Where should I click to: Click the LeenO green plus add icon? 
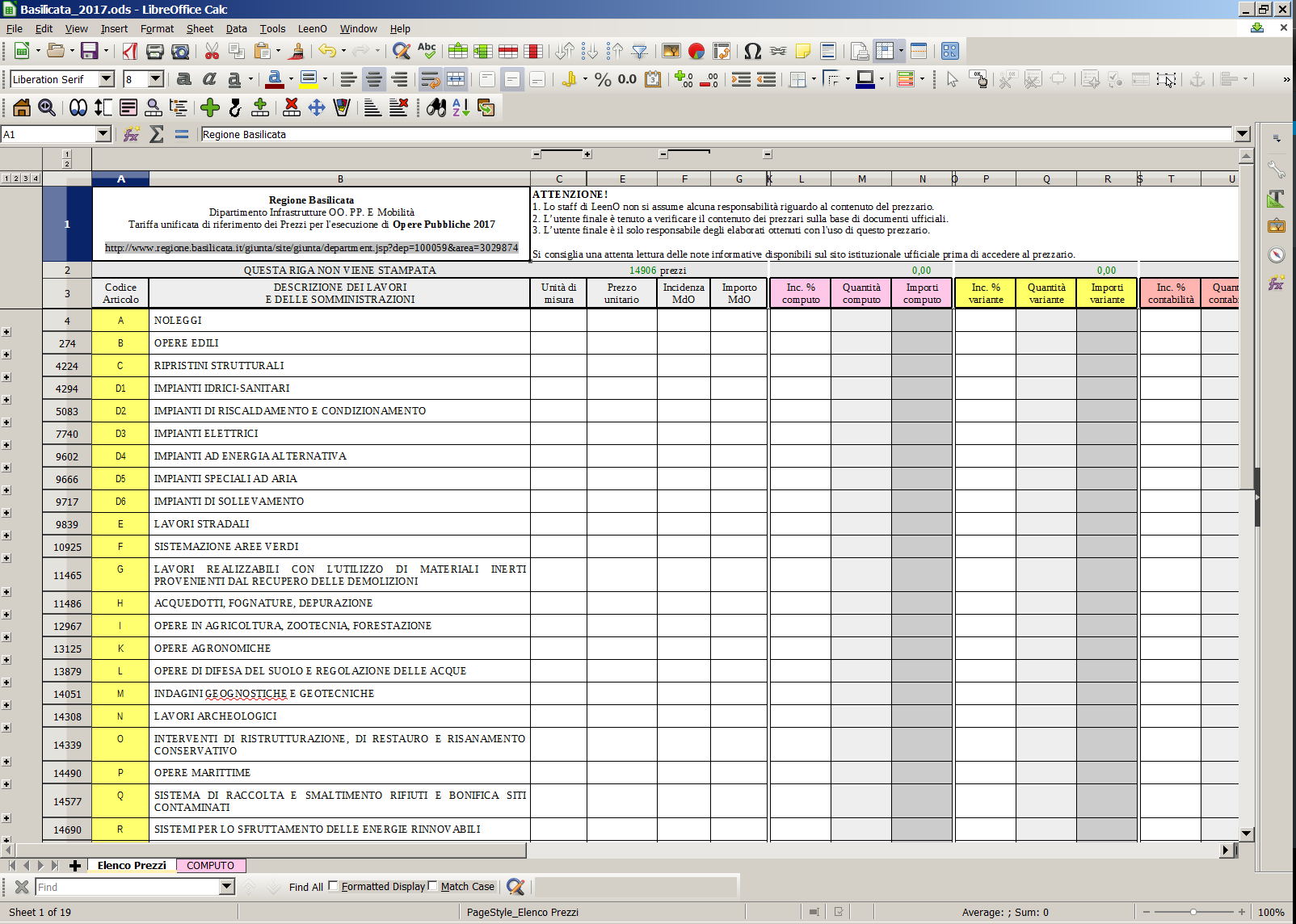[x=210, y=107]
